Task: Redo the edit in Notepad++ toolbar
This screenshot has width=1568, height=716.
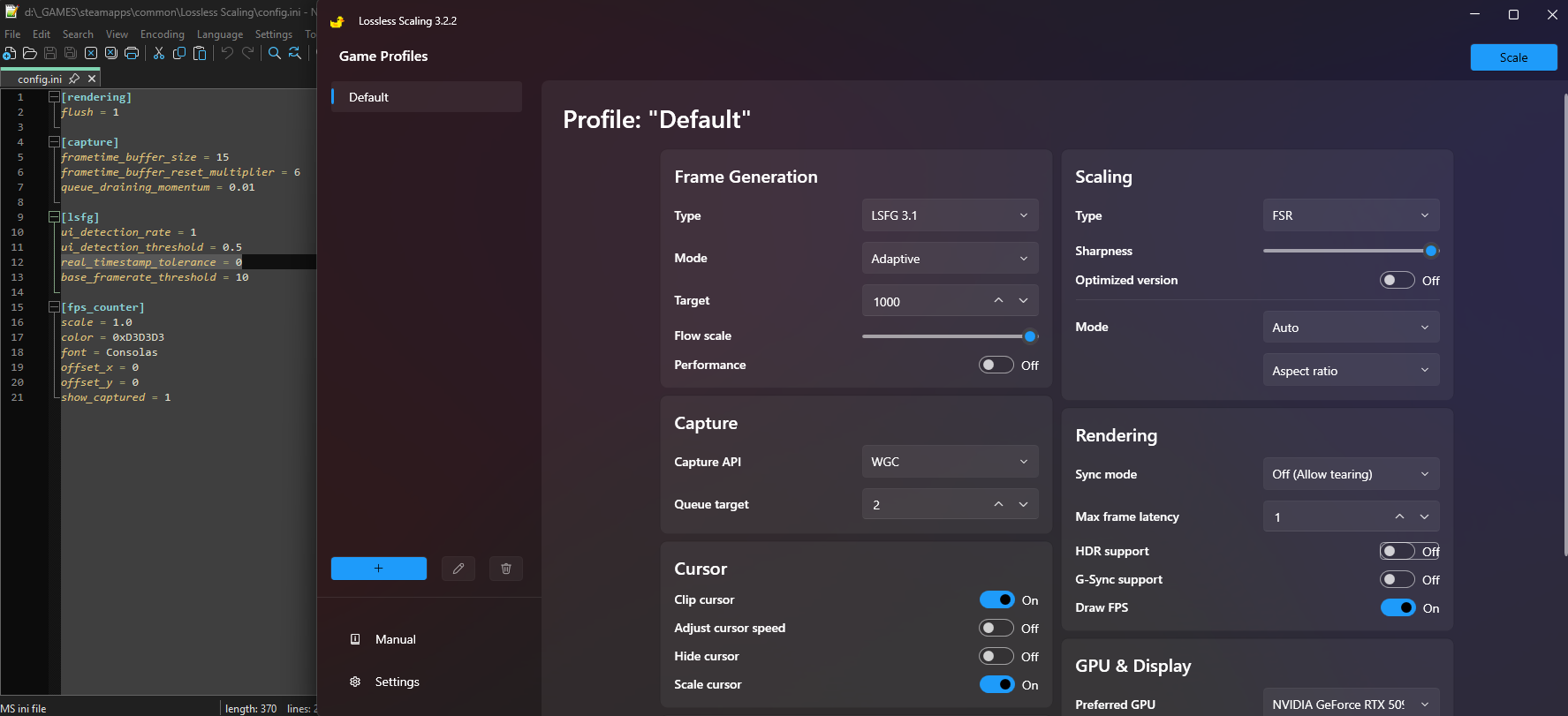Action: pyautogui.click(x=247, y=53)
